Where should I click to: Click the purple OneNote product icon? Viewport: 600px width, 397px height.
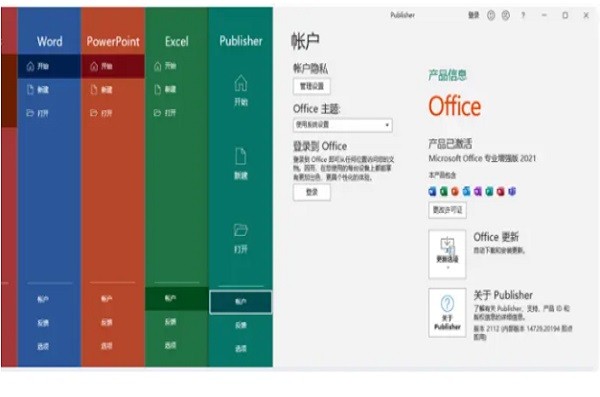pos(478,191)
